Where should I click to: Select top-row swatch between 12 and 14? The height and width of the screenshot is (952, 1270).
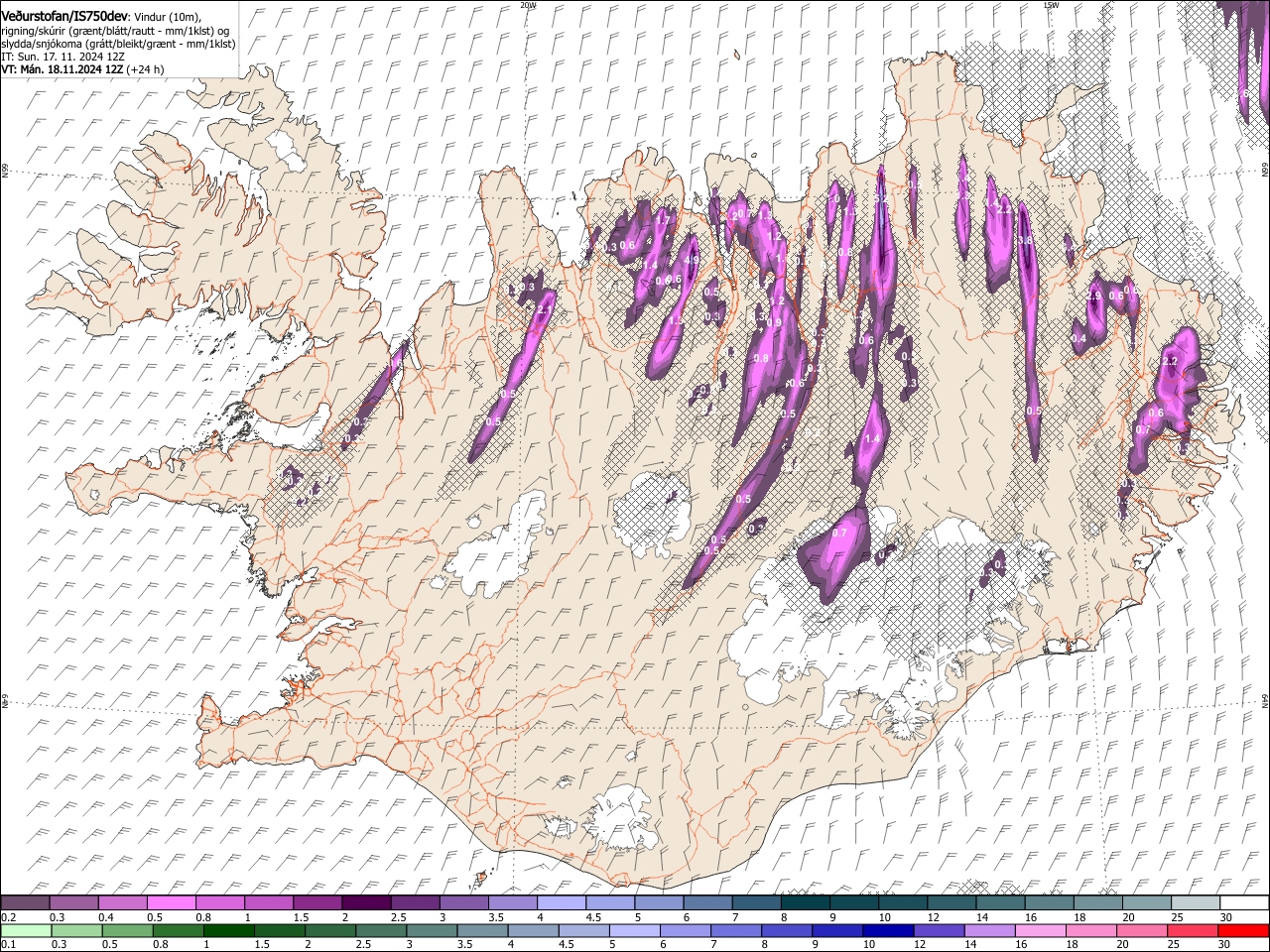coord(952,902)
